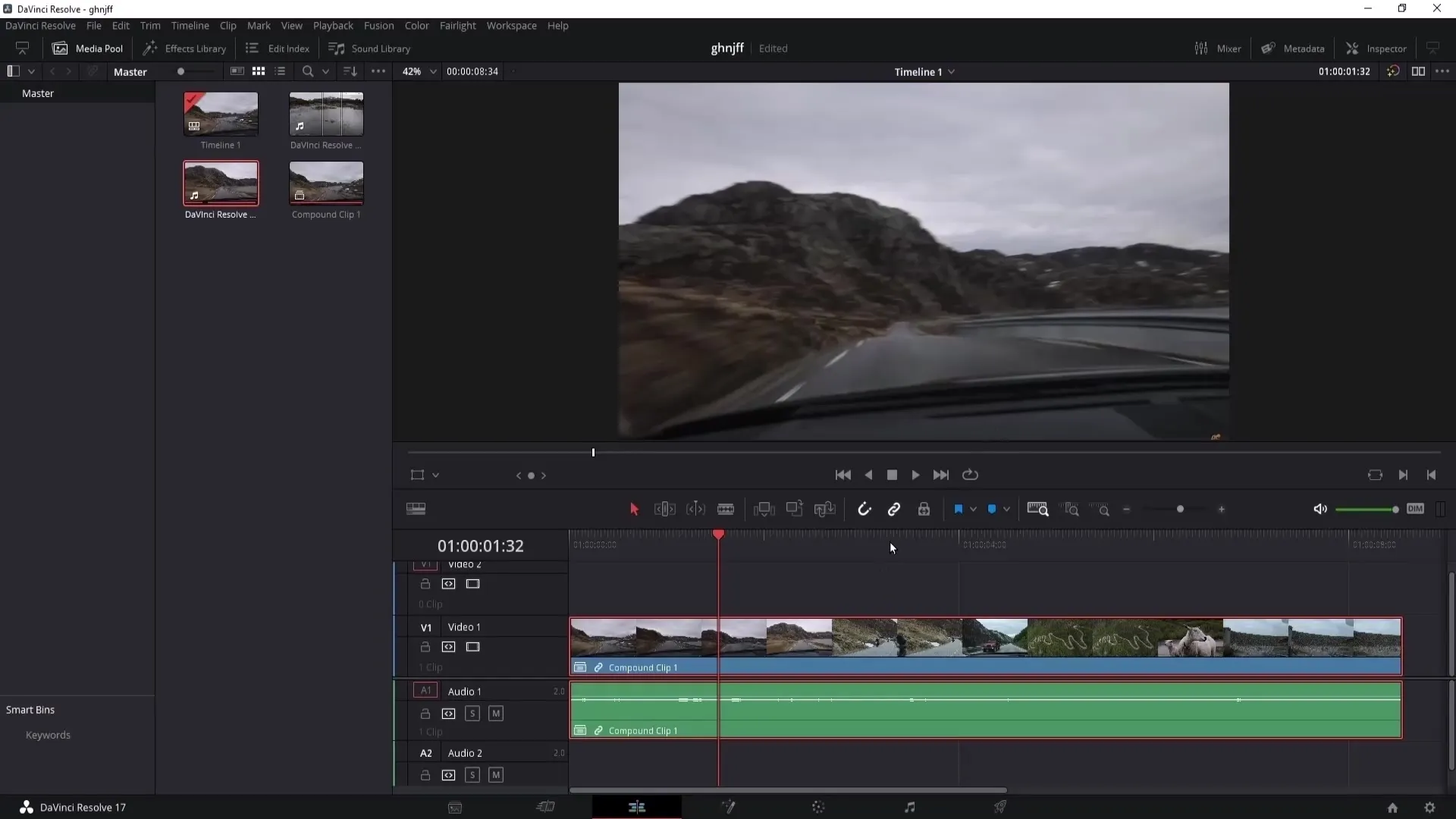Mute Audio 1 track using M button
The width and height of the screenshot is (1456, 819).
click(x=496, y=713)
